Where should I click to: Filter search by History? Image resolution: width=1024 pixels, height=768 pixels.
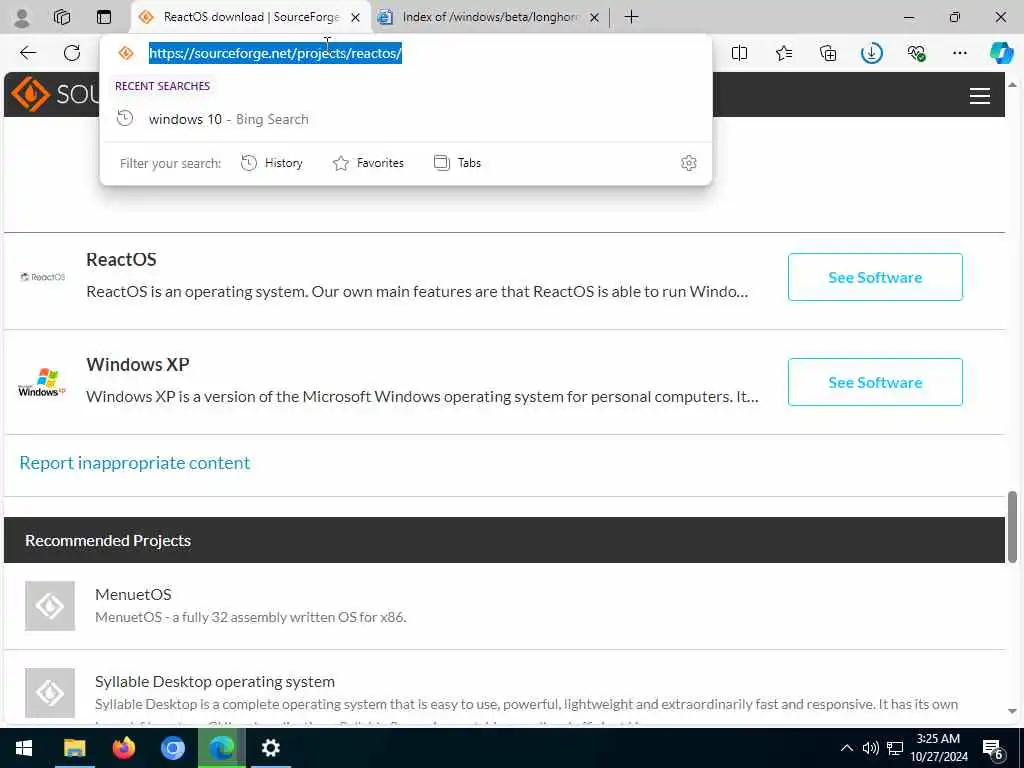[272, 163]
